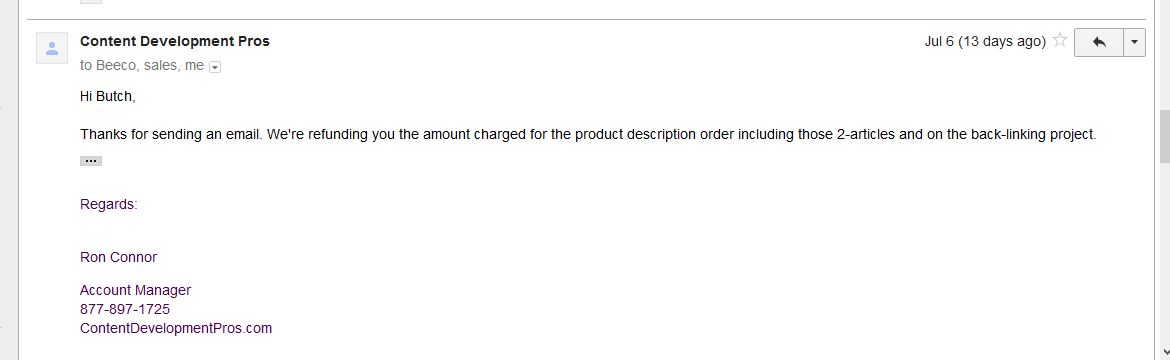Click the 'Regards:' closing text
1170x360 pixels.
click(x=109, y=204)
